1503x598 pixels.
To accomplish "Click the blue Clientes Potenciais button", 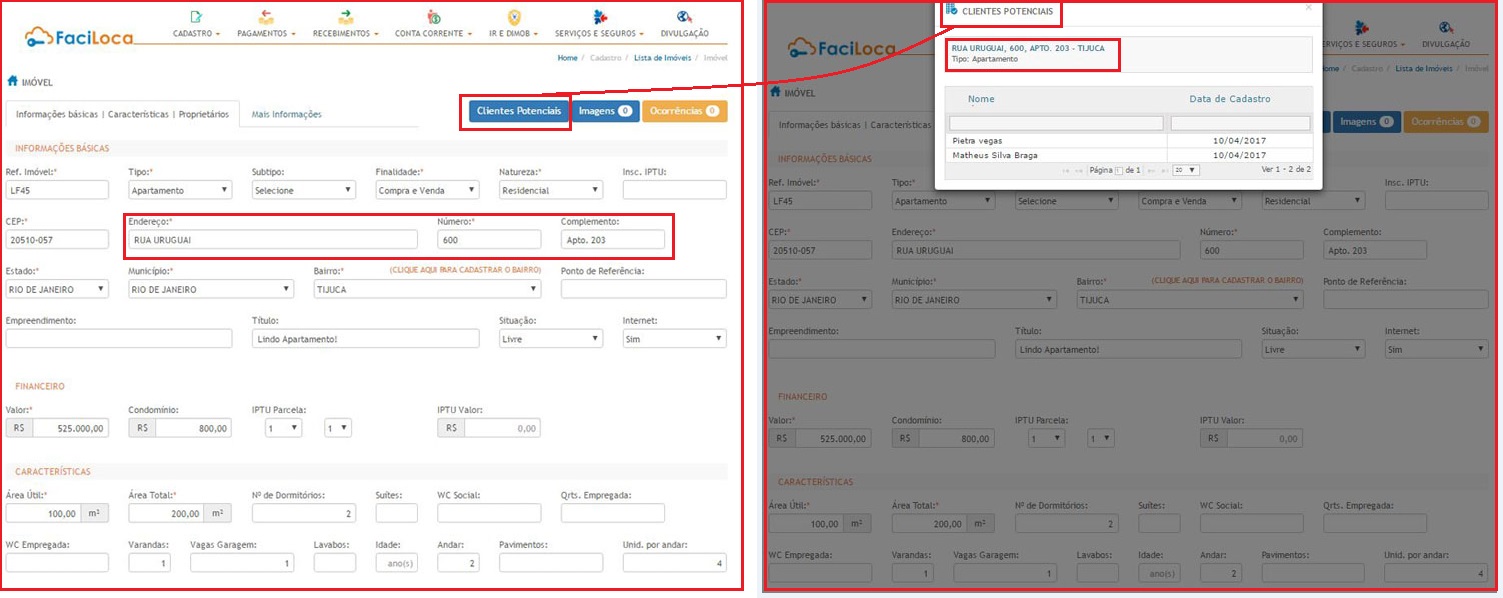I will tap(518, 111).
